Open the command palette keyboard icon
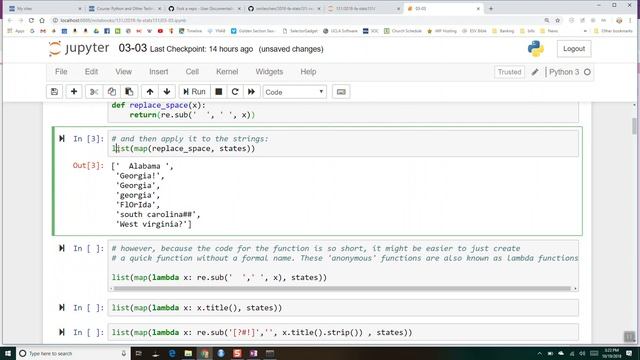The height and width of the screenshot is (360, 640). pyautogui.click(x=341, y=92)
